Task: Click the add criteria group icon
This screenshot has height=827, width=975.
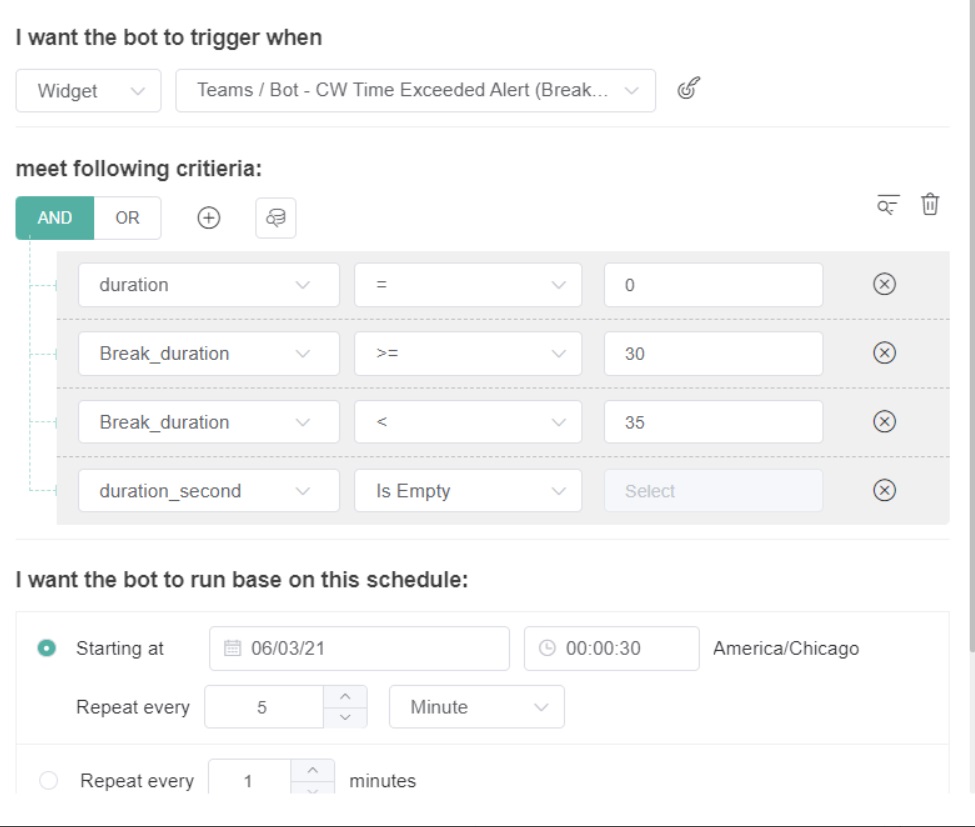Action: [x=276, y=218]
